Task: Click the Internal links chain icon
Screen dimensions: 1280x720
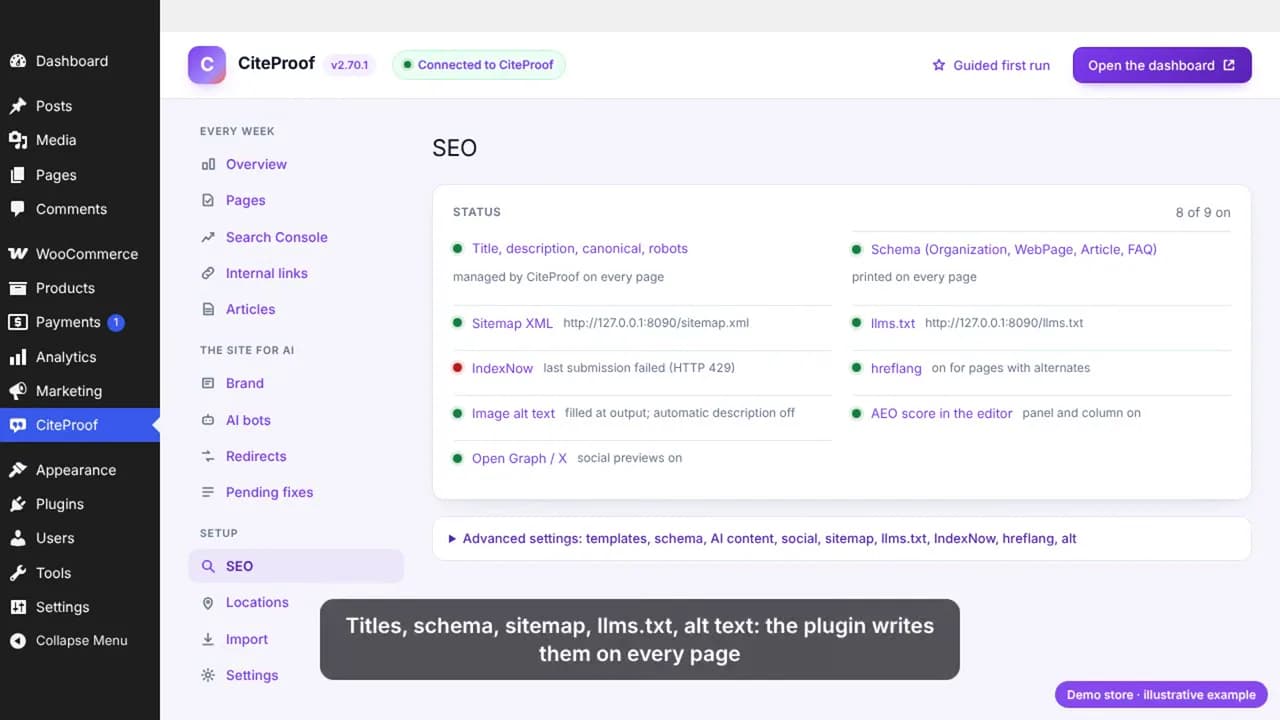Action: click(208, 273)
